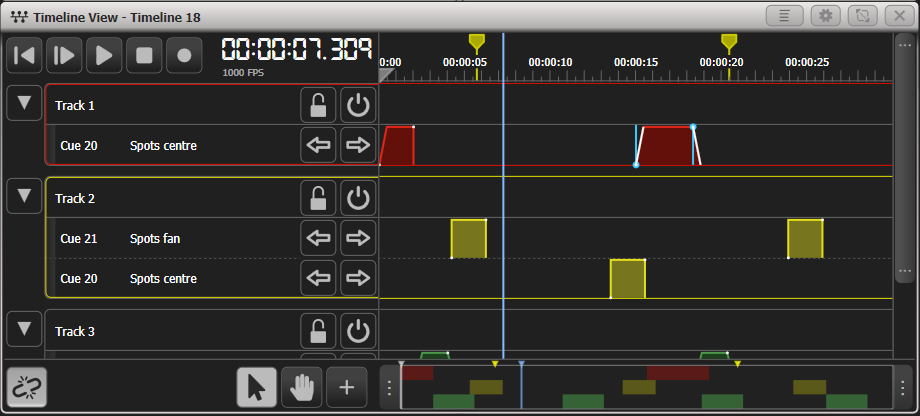The width and height of the screenshot is (920, 416).
Task: Toggle the lock on Track 1
Action: [x=318, y=106]
